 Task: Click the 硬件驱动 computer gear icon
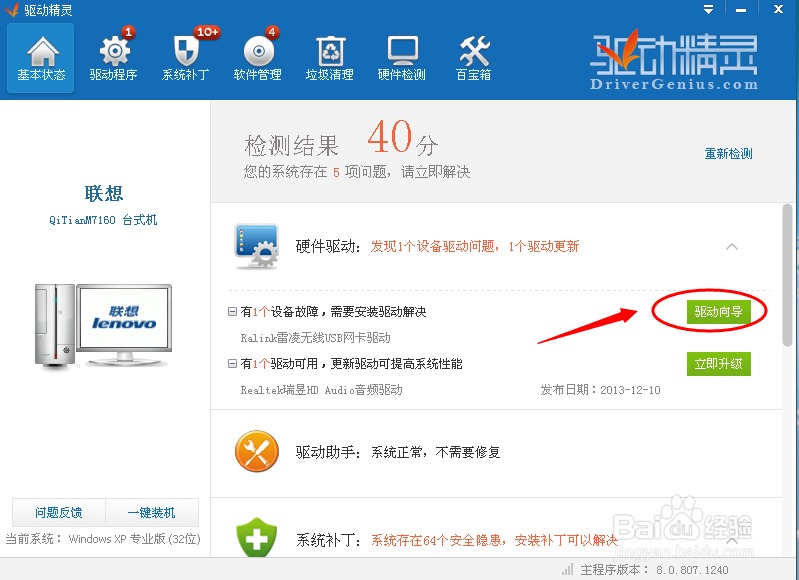[x=256, y=246]
